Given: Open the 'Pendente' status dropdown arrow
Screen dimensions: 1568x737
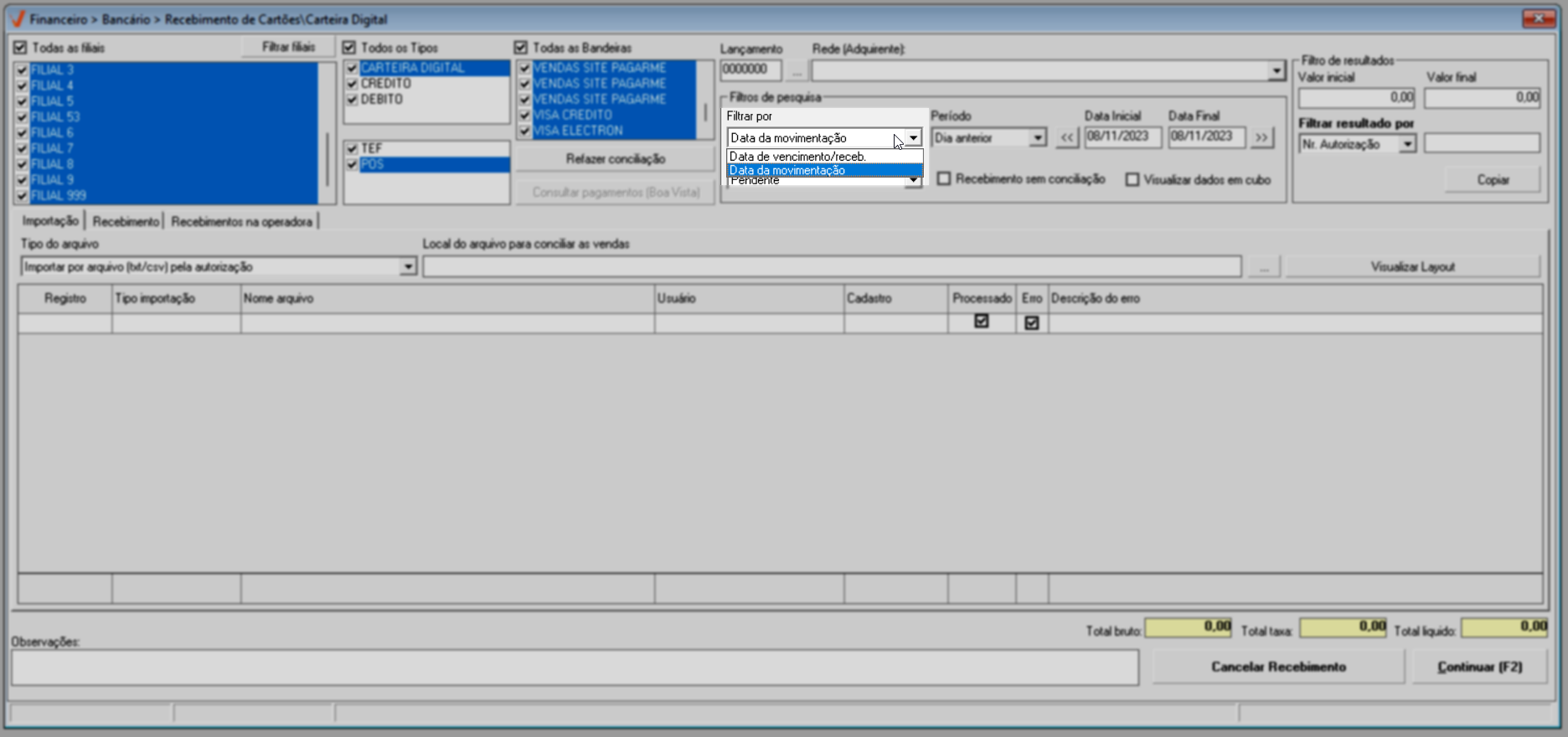Looking at the screenshot, I should (913, 181).
